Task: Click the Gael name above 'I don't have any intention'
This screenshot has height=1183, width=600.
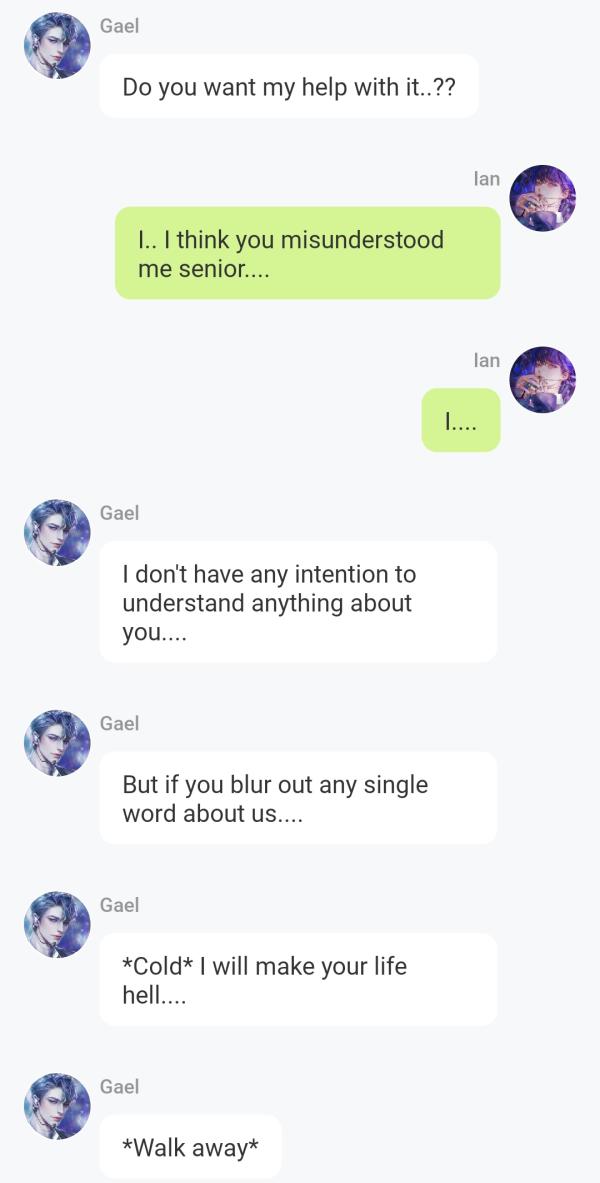Action: (119, 513)
